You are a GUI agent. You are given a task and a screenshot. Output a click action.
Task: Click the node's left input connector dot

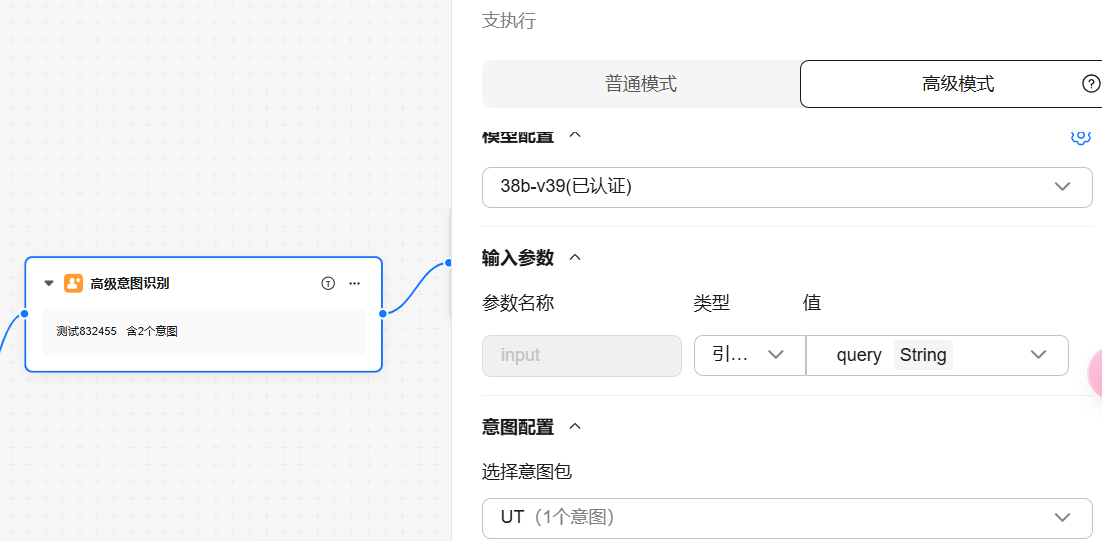click(25, 313)
